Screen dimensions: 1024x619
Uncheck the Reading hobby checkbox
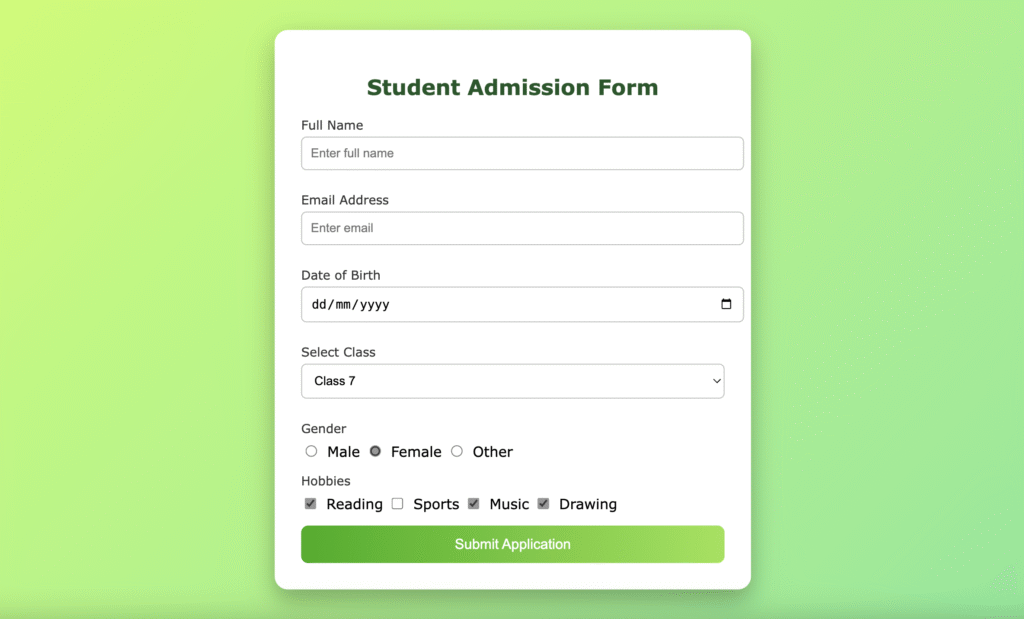pyautogui.click(x=311, y=503)
